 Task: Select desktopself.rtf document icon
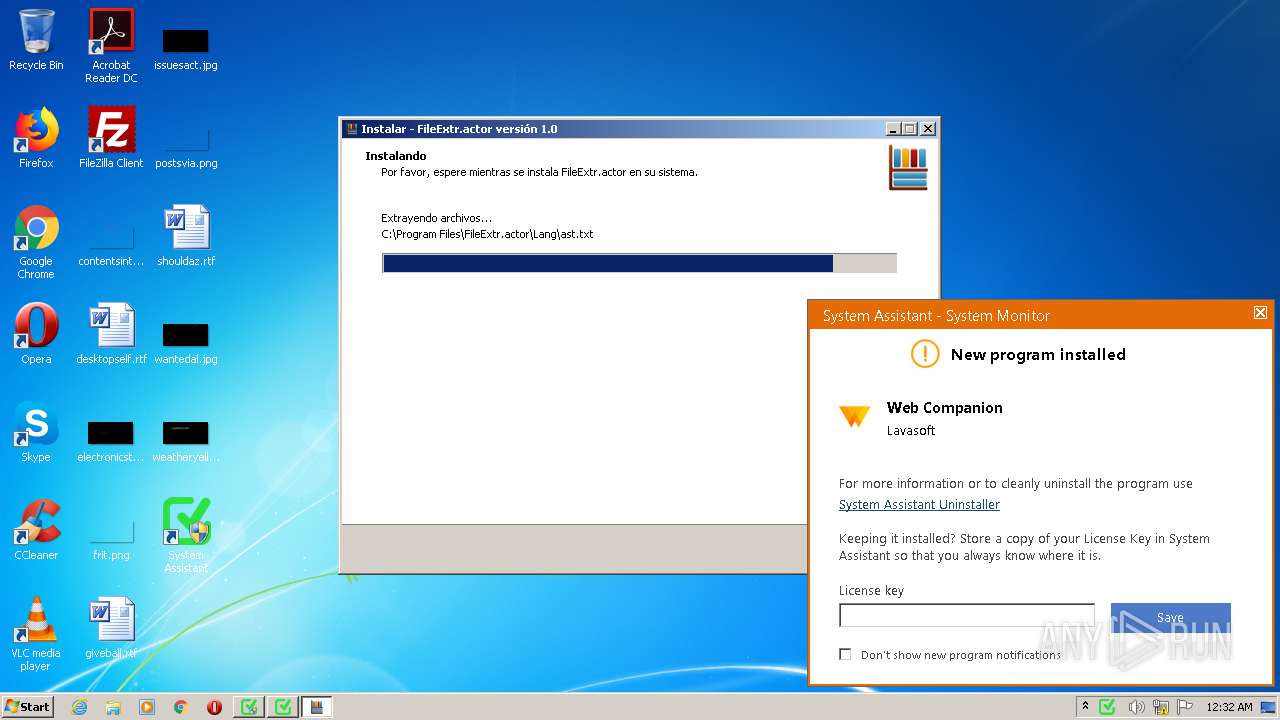[111, 334]
